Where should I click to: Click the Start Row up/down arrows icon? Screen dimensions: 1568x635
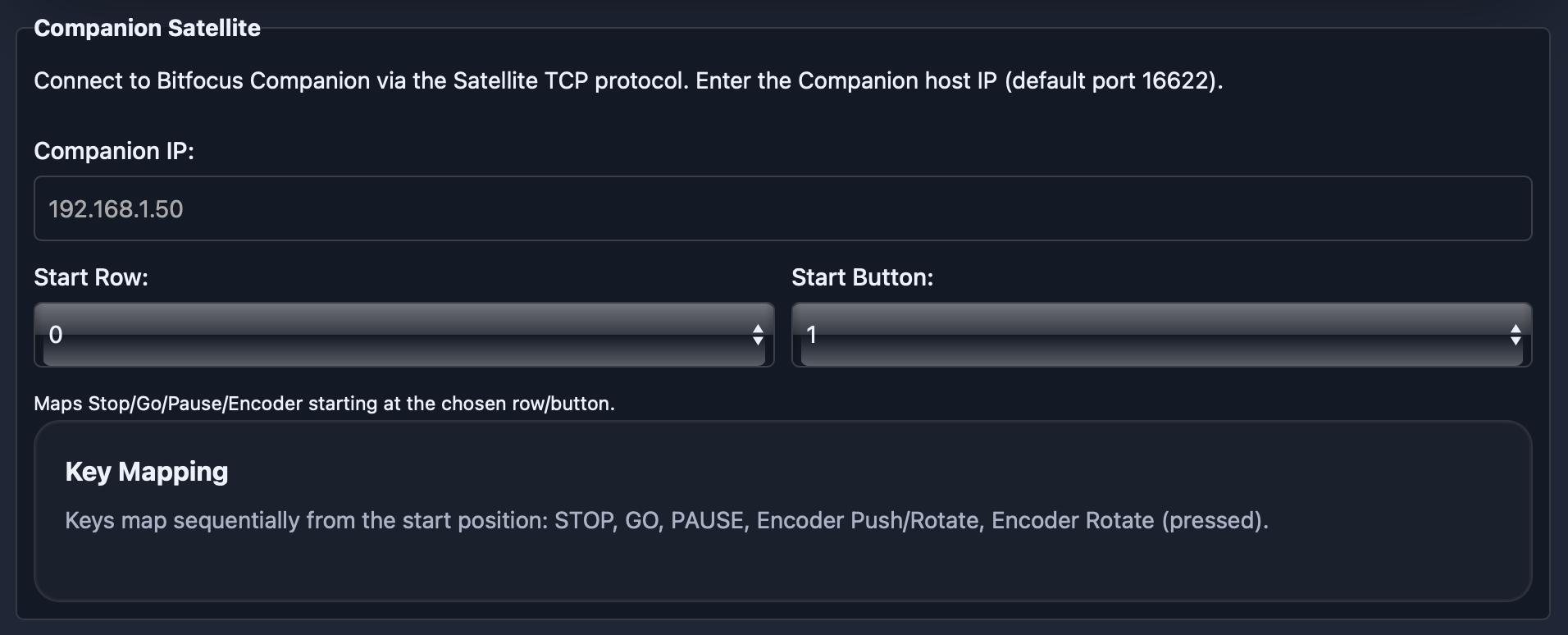click(x=758, y=335)
